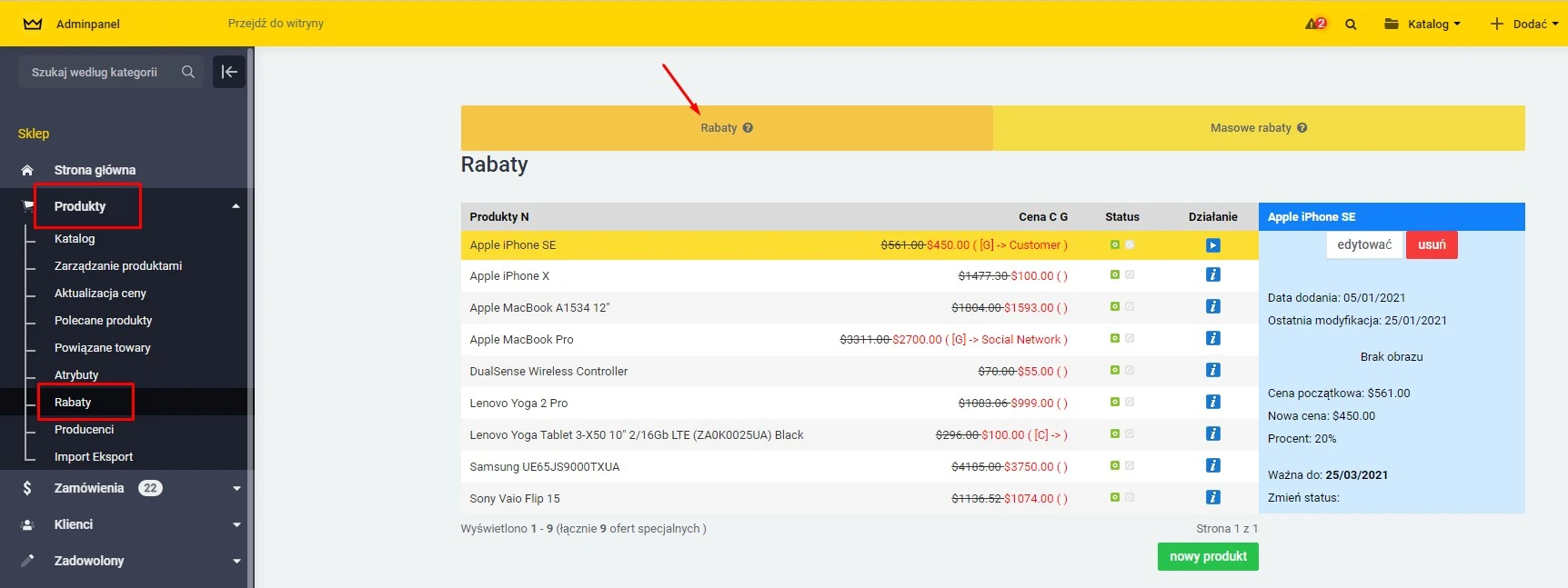Viewport: 1568px width, 588px height.
Task: Open info icon for Sony Vaio Flip 15
Action: tap(1213, 497)
